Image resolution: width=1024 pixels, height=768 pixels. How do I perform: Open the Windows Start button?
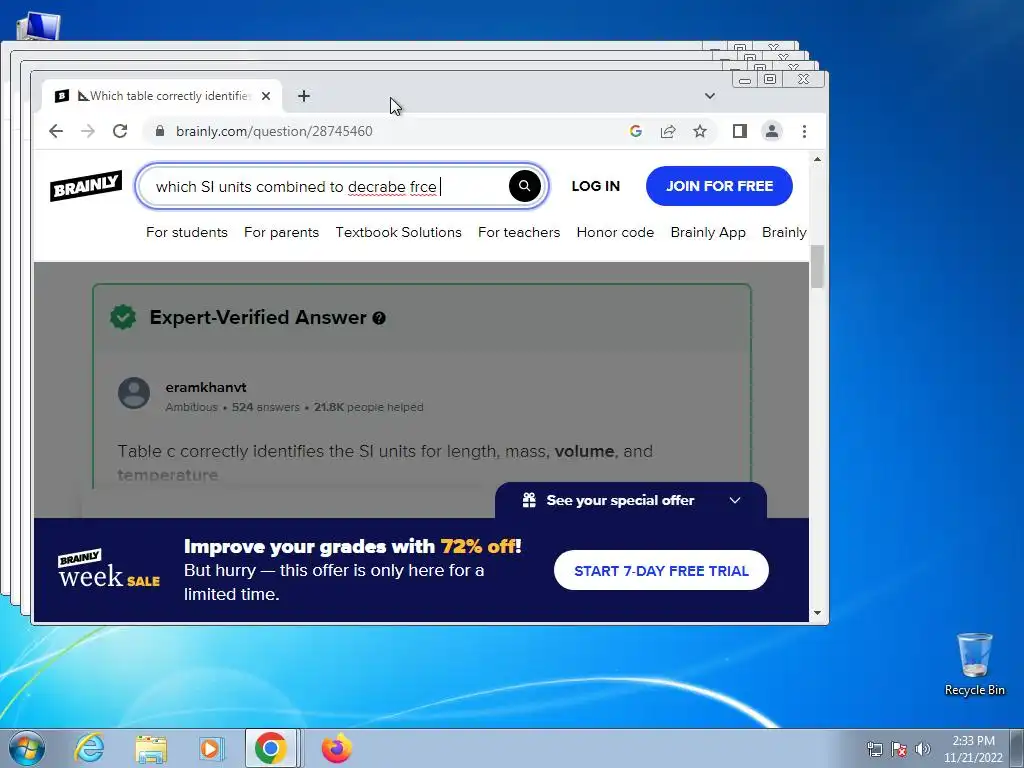(27, 748)
